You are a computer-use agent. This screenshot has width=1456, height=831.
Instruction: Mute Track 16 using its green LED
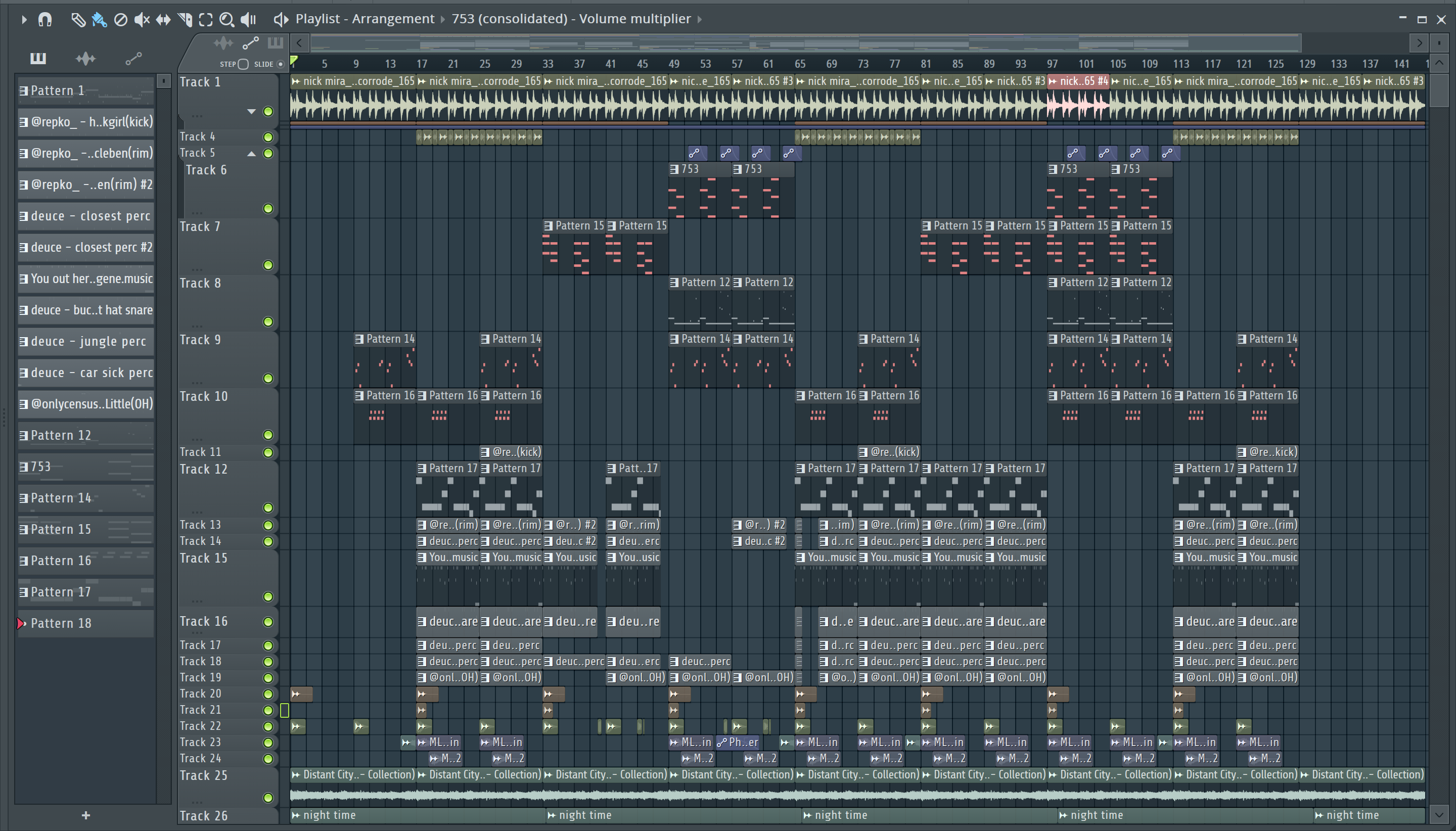click(x=268, y=622)
